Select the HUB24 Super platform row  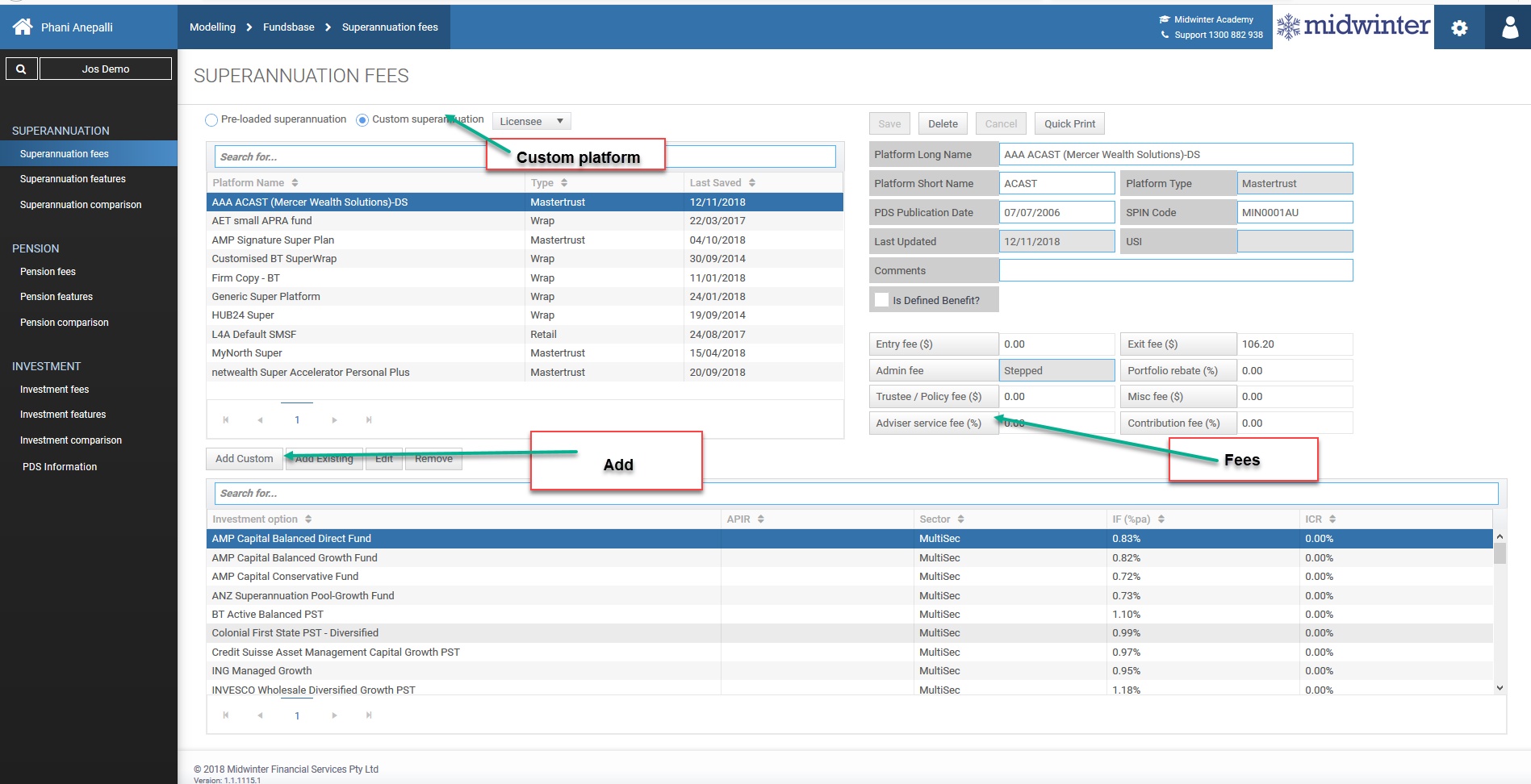pos(525,315)
